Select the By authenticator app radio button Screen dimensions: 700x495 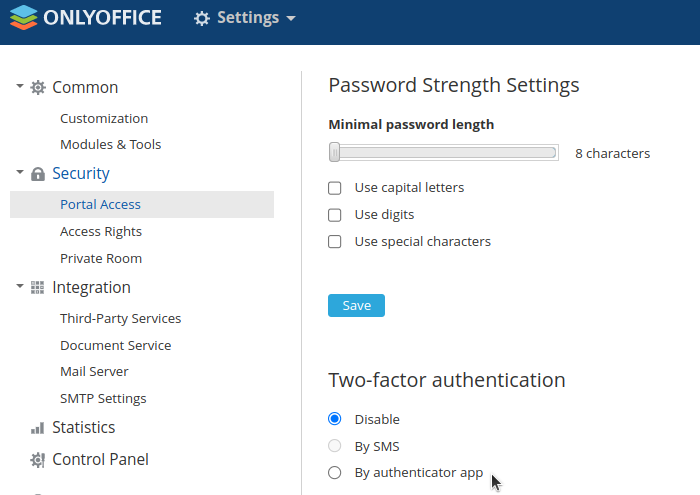334,472
